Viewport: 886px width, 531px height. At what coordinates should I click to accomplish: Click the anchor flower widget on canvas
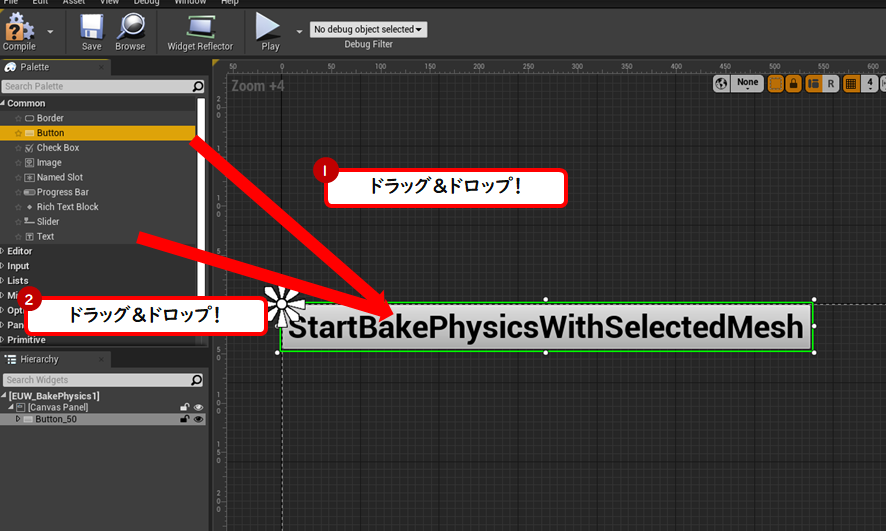pyautogui.click(x=282, y=306)
